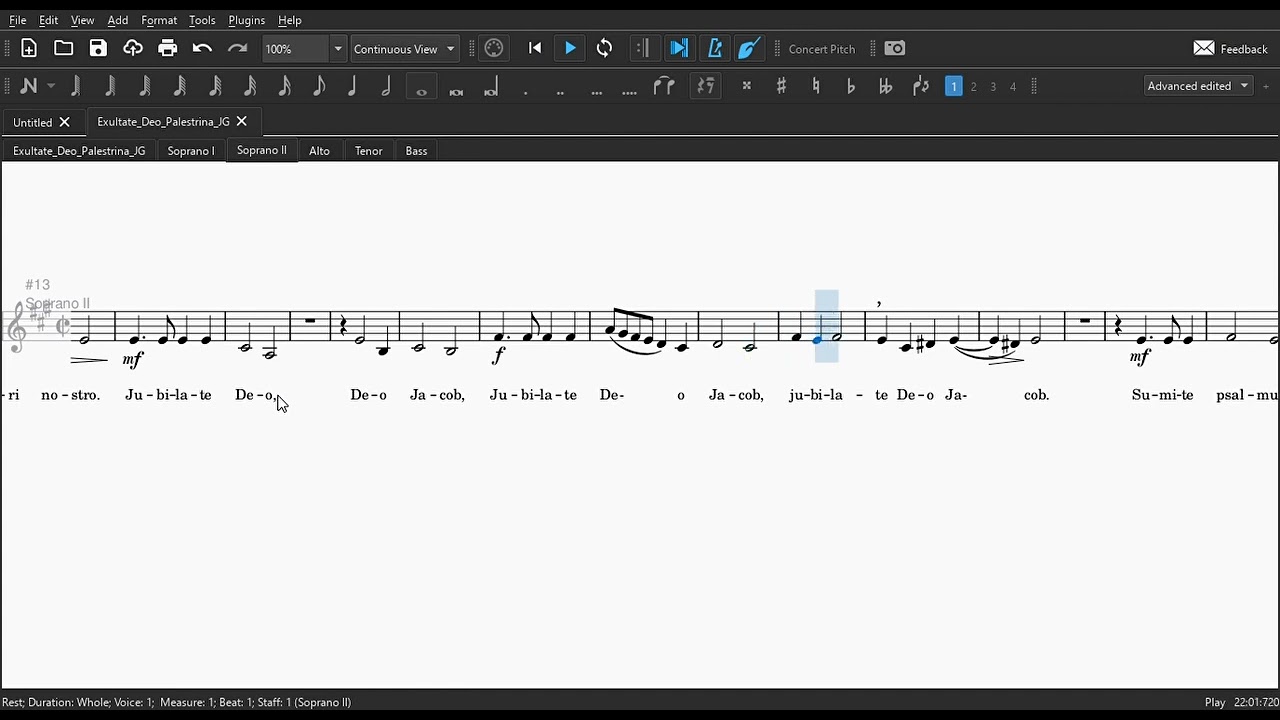
Task: Open the Soprano I part tab
Action: click(x=191, y=151)
